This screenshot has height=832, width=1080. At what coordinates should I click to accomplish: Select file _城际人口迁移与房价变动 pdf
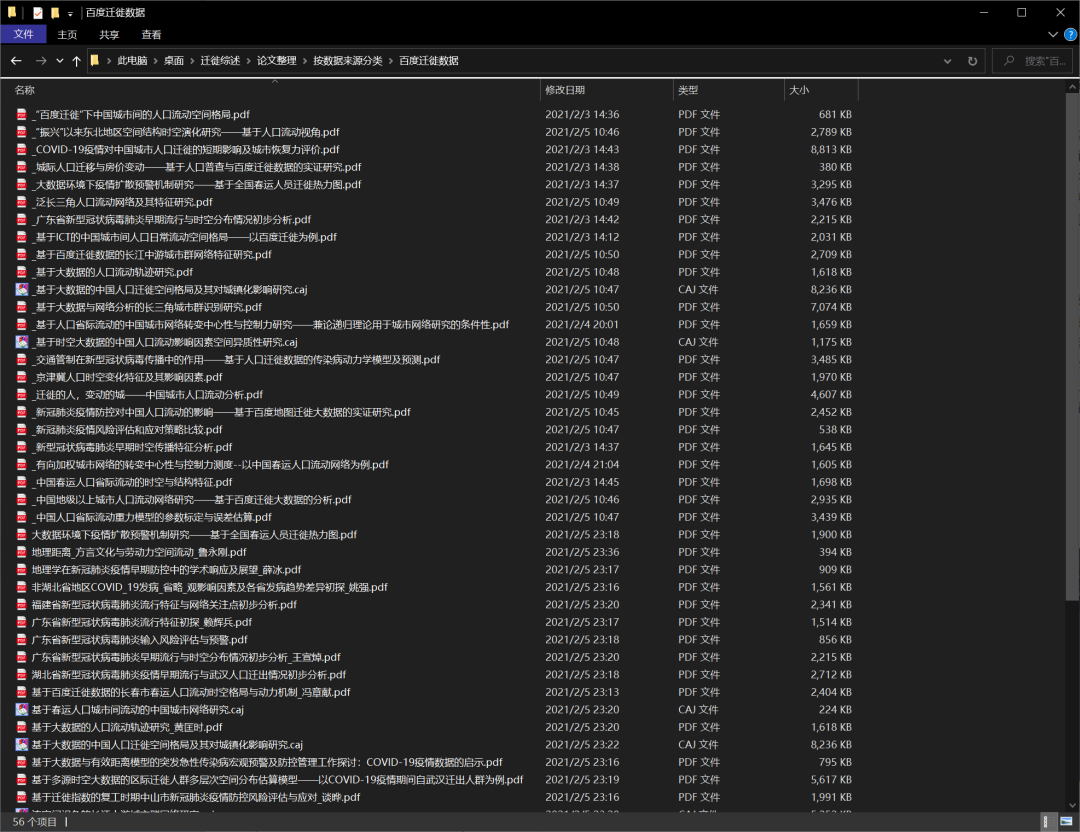(x=198, y=167)
